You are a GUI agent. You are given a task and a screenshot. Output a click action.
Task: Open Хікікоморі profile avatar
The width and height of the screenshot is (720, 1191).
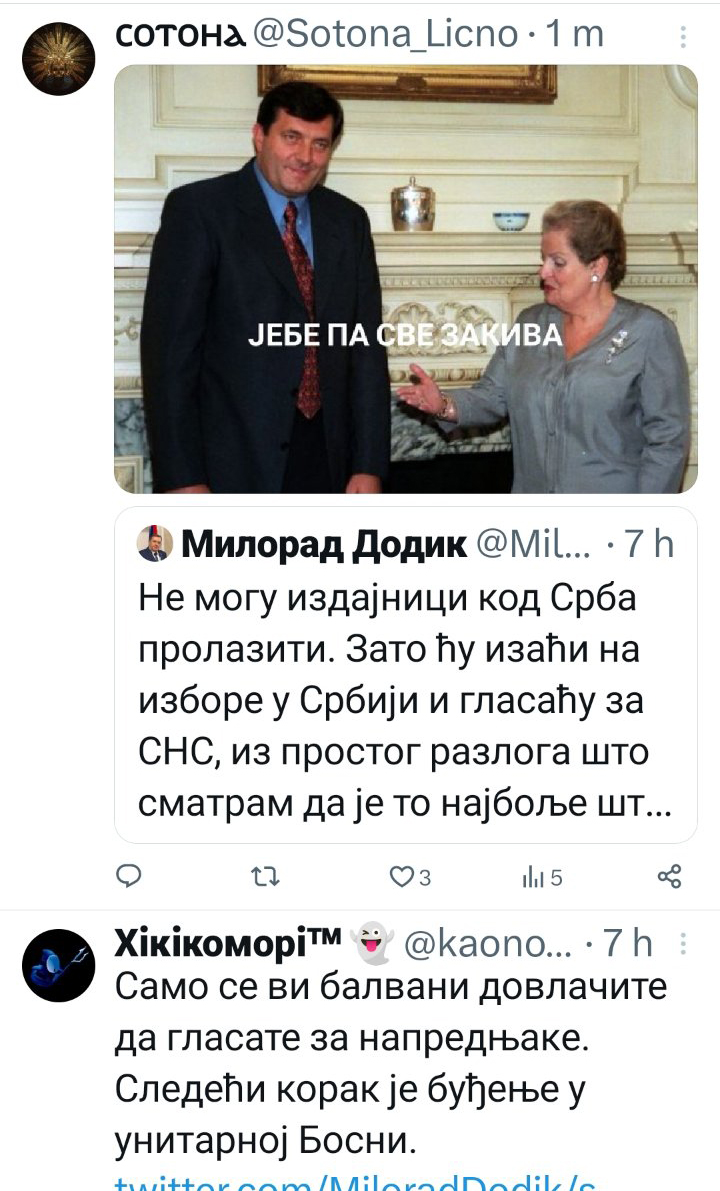(58, 965)
